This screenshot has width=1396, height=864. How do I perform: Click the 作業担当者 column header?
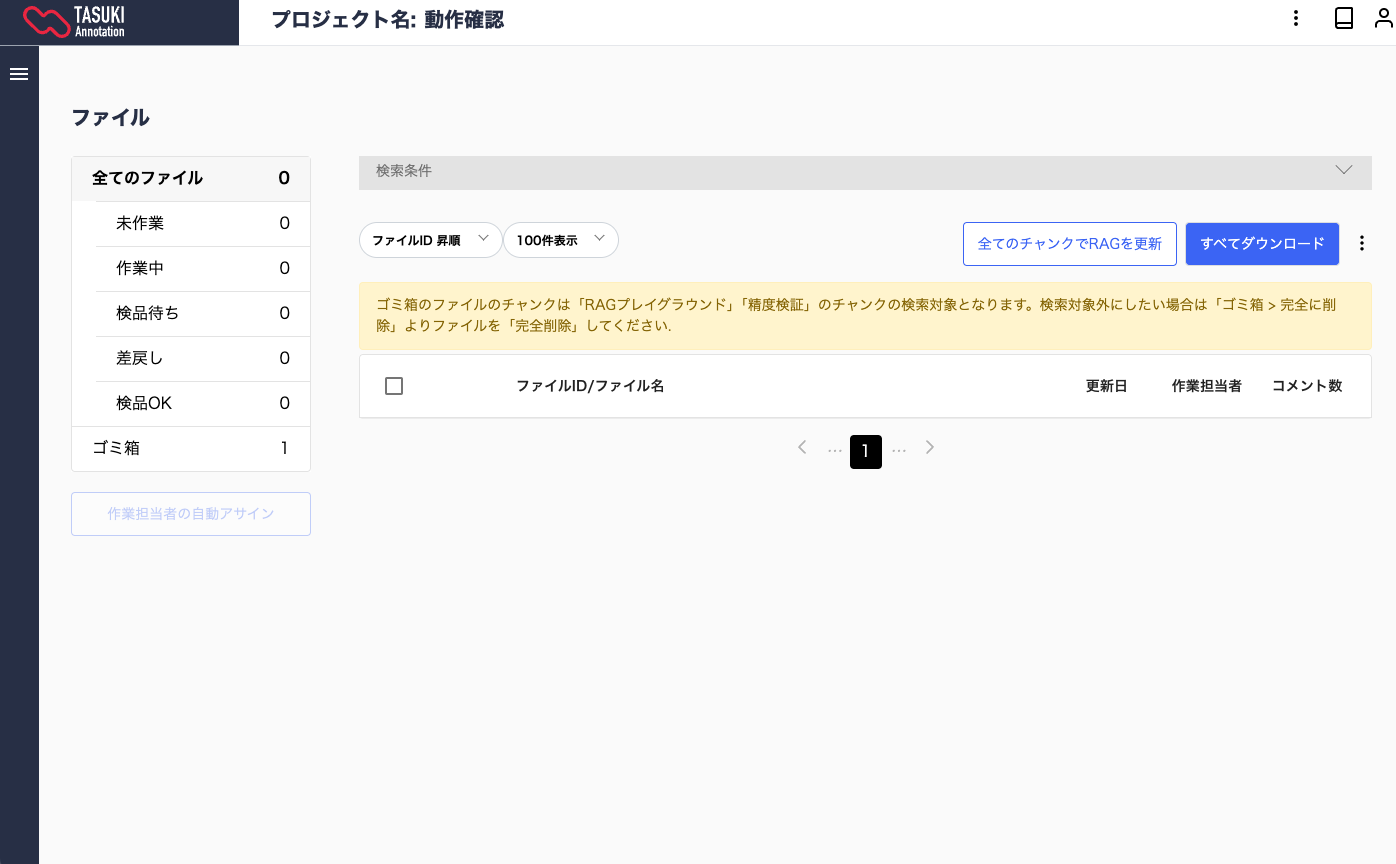[1207, 386]
